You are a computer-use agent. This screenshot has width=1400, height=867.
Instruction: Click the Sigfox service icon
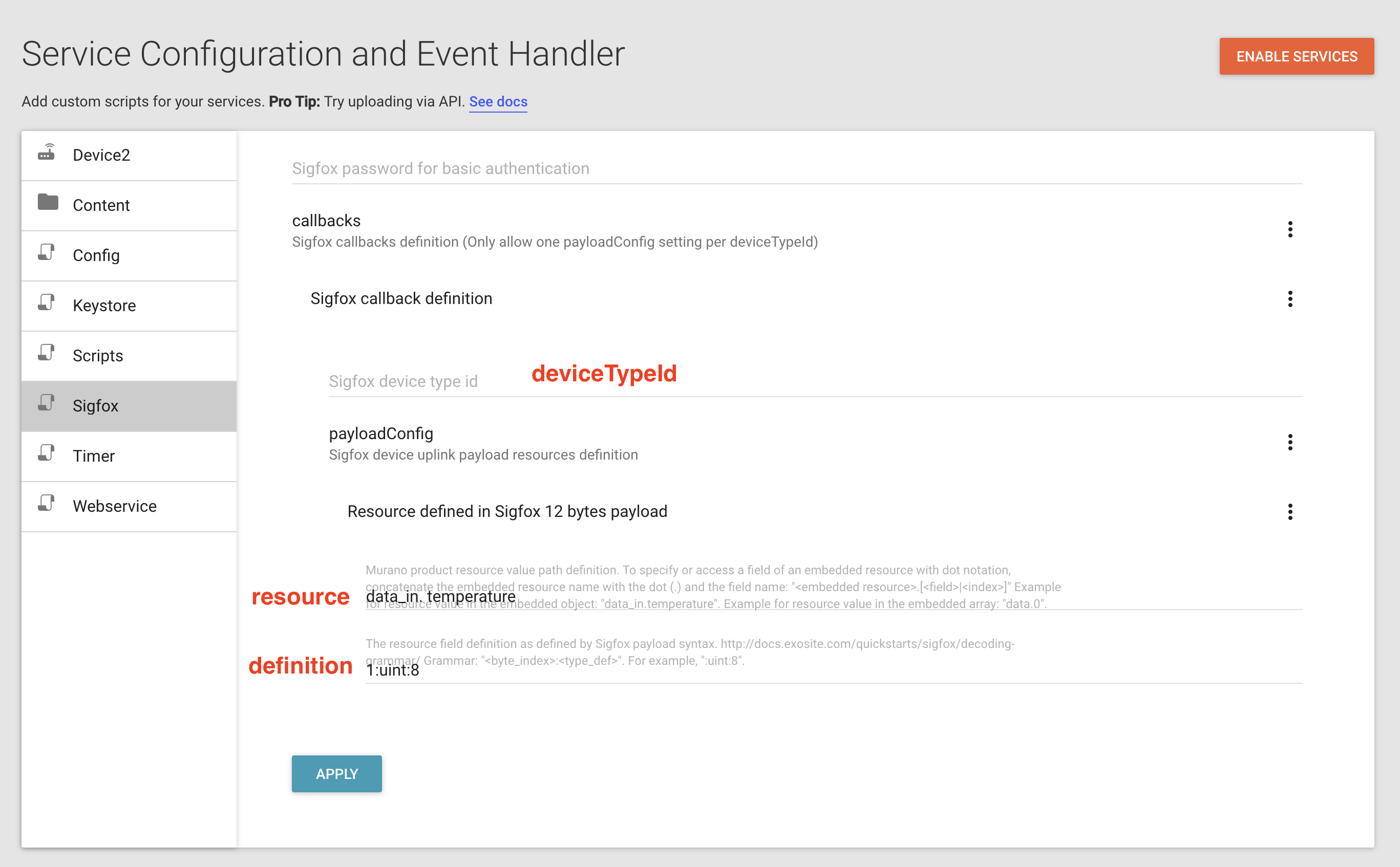pyautogui.click(x=47, y=402)
